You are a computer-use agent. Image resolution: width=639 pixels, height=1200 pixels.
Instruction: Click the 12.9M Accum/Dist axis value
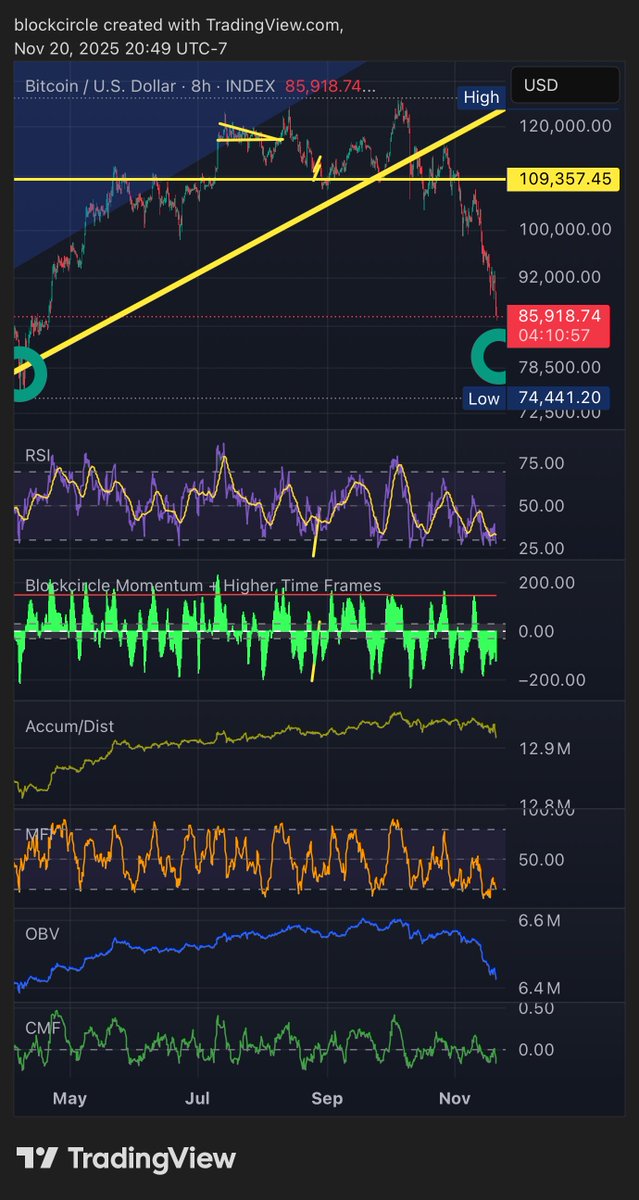point(544,749)
